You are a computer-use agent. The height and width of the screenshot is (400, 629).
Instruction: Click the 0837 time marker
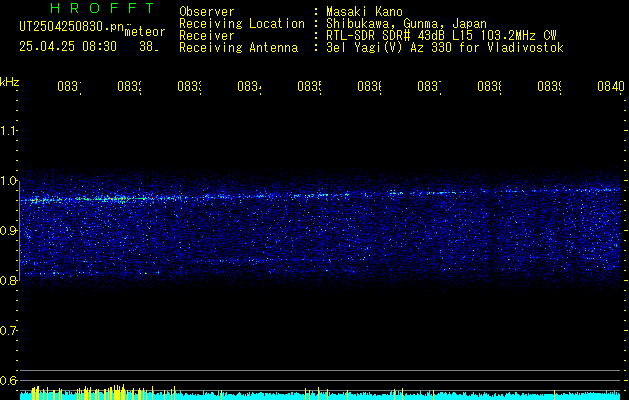[429, 87]
